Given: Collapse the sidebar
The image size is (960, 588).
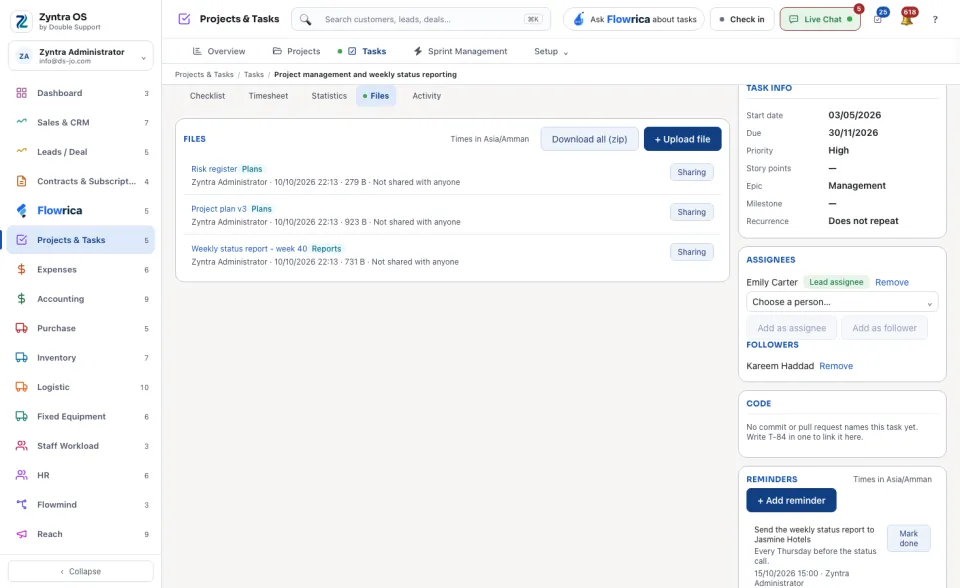Looking at the screenshot, I should 81,571.
